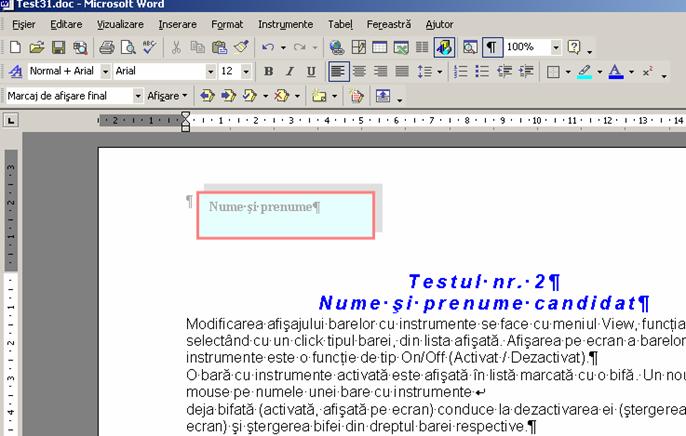This screenshot has width=686, height=436.
Task: Toggle bold formatting
Action: coord(269,72)
